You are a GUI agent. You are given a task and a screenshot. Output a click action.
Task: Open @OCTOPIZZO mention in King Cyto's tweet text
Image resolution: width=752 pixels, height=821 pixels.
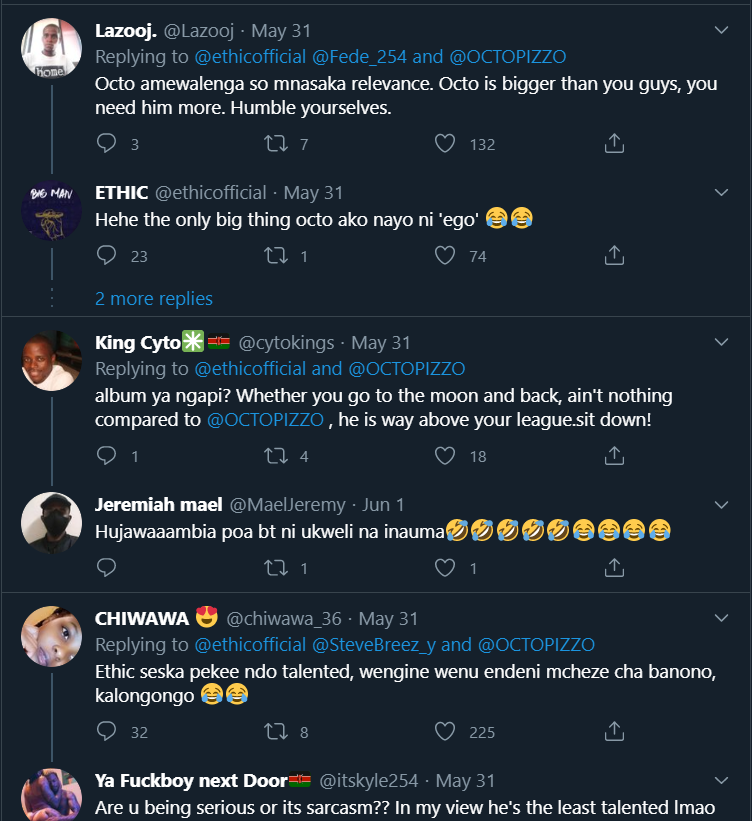click(265, 420)
